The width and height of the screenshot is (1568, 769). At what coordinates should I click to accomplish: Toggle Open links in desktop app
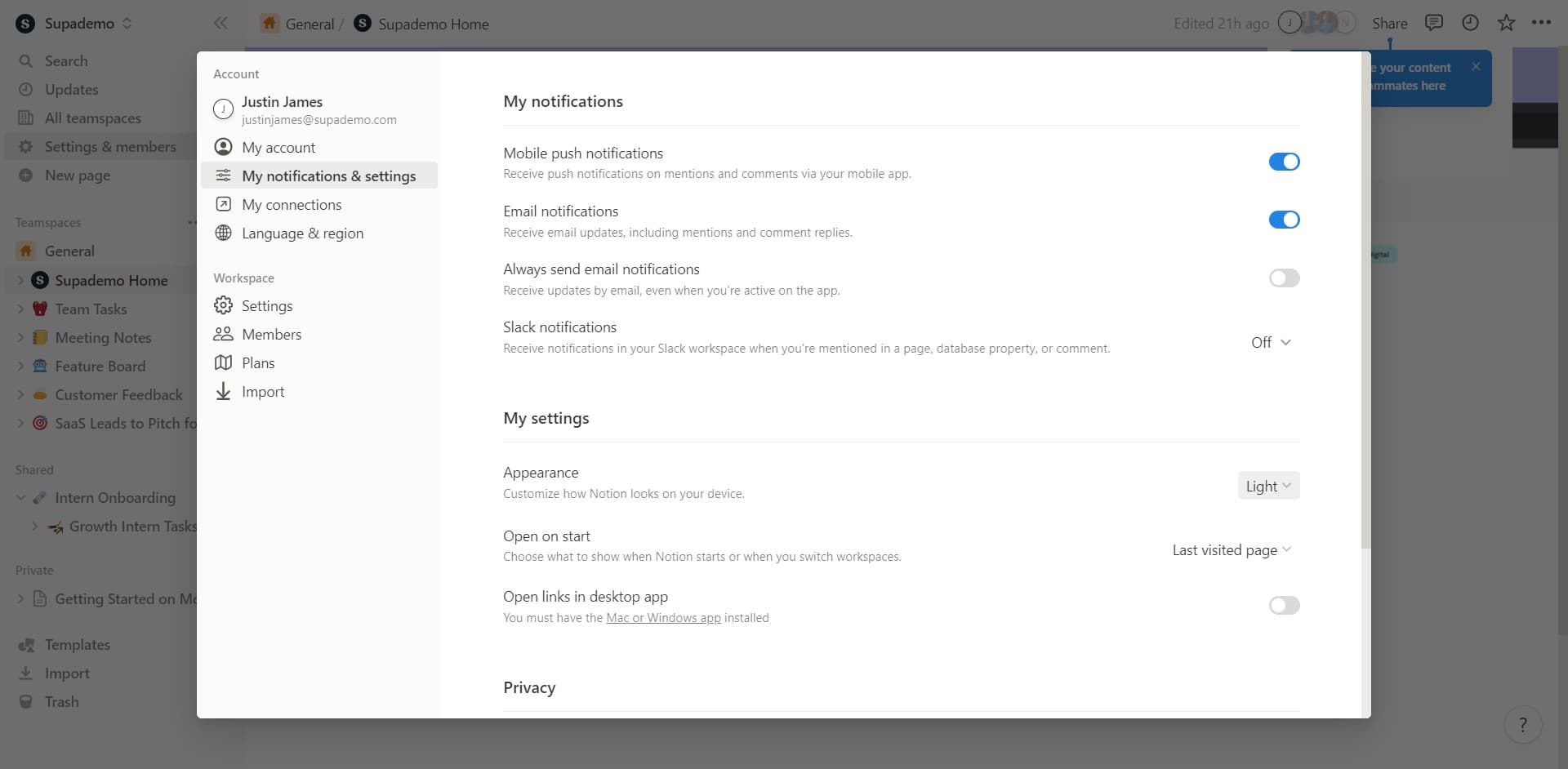(x=1284, y=605)
